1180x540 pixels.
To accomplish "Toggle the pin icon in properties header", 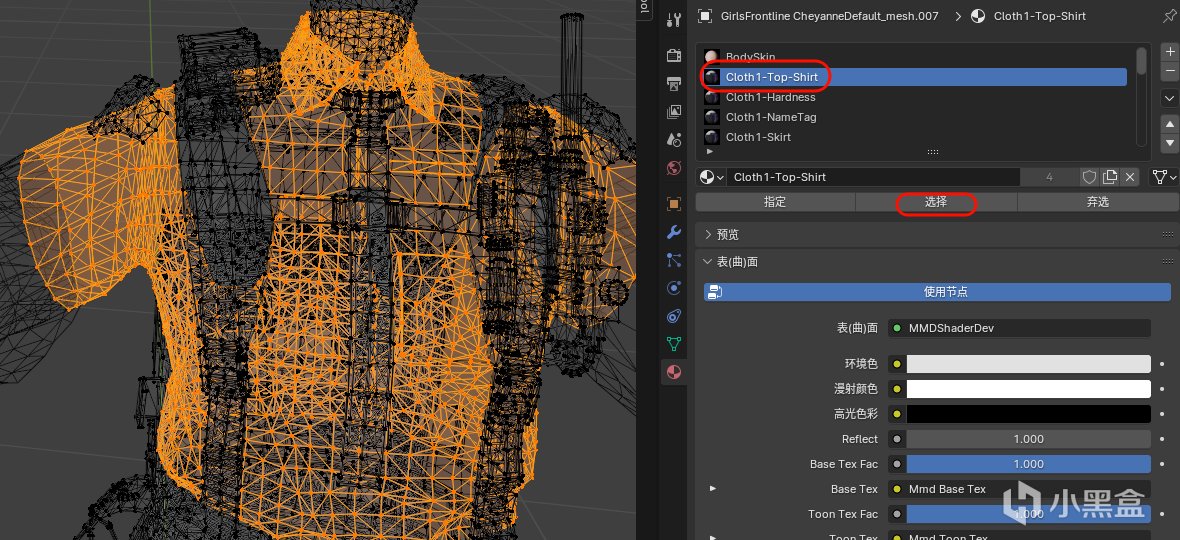I will click(x=1169, y=16).
